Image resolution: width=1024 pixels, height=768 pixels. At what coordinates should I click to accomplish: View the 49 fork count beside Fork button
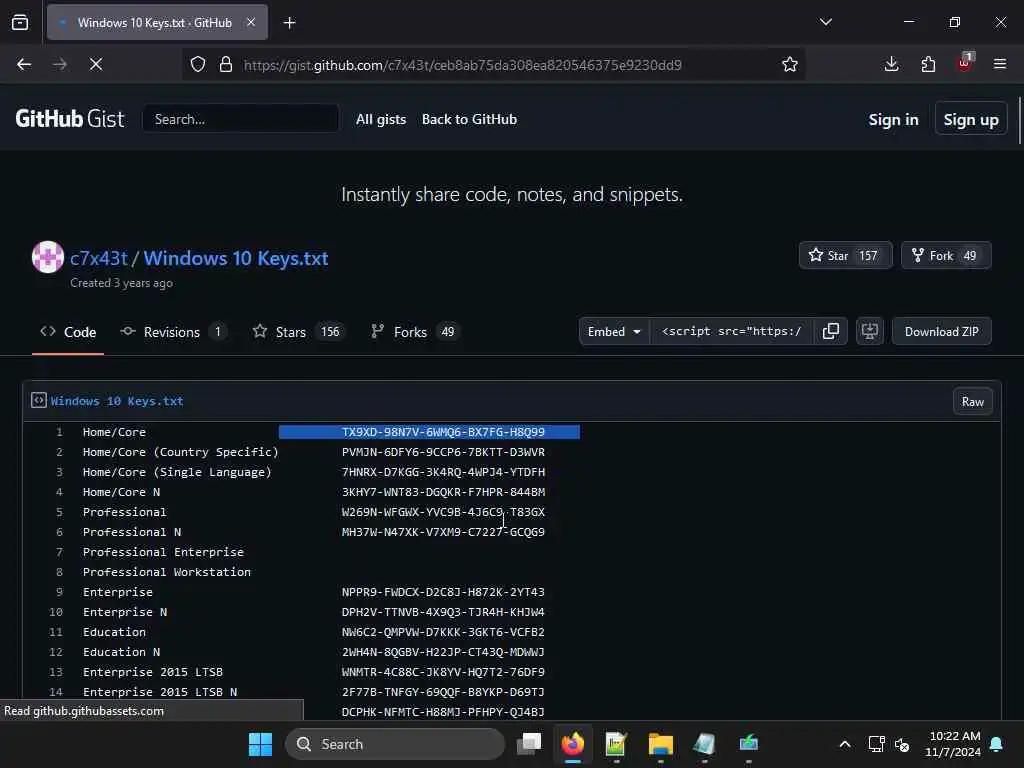(x=970, y=255)
